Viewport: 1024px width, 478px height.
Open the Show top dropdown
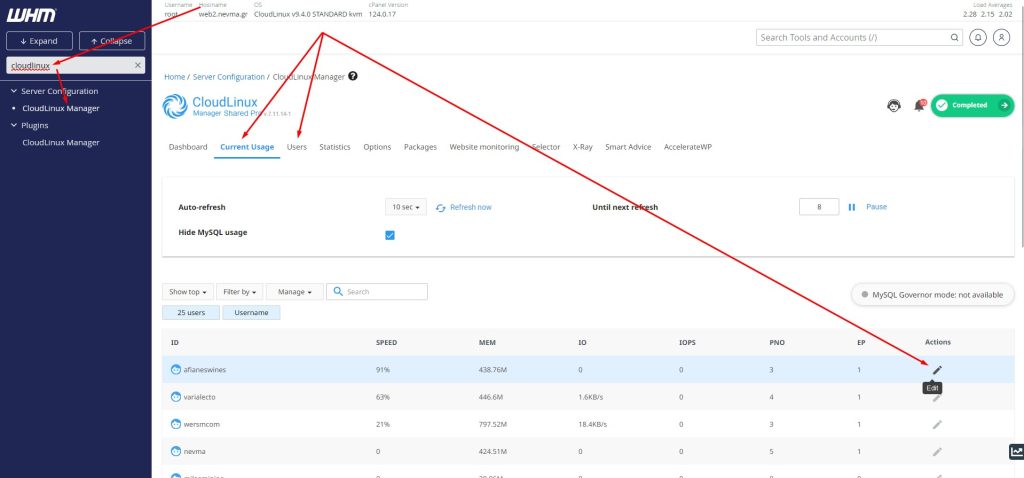click(x=187, y=292)
